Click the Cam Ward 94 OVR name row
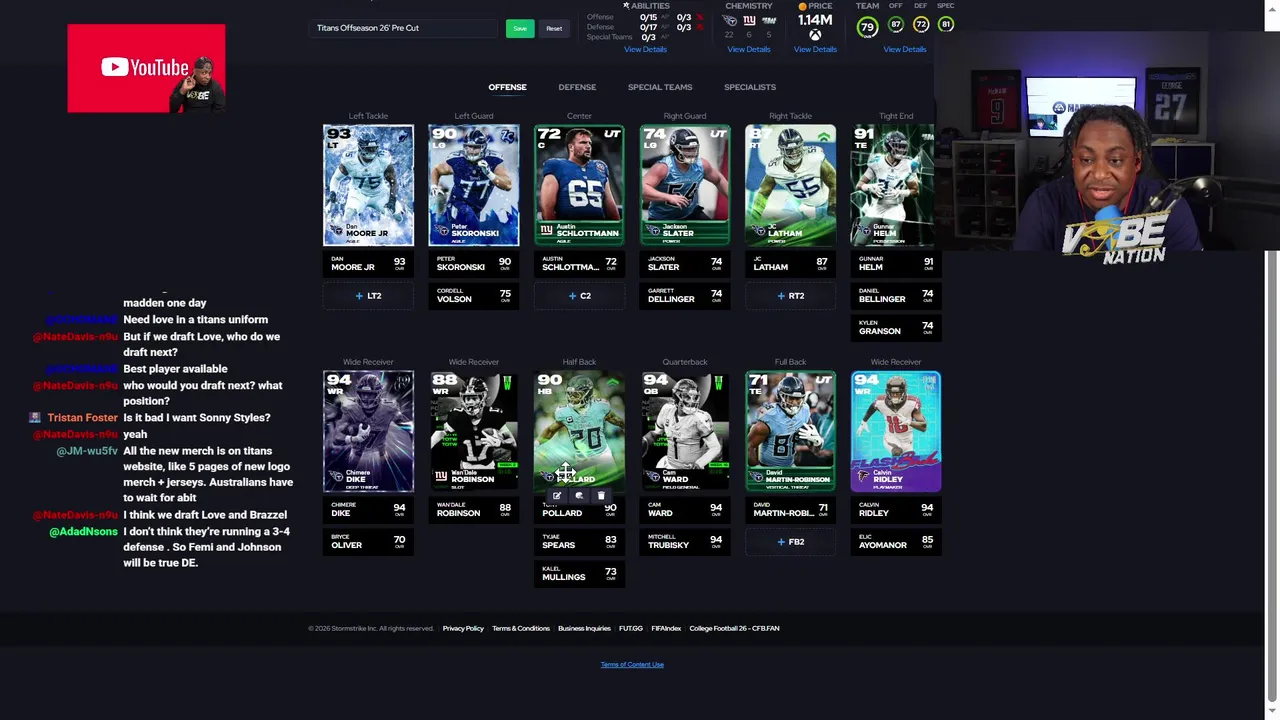Viewport: 1280px width, 720px height. tap(685, 509)
